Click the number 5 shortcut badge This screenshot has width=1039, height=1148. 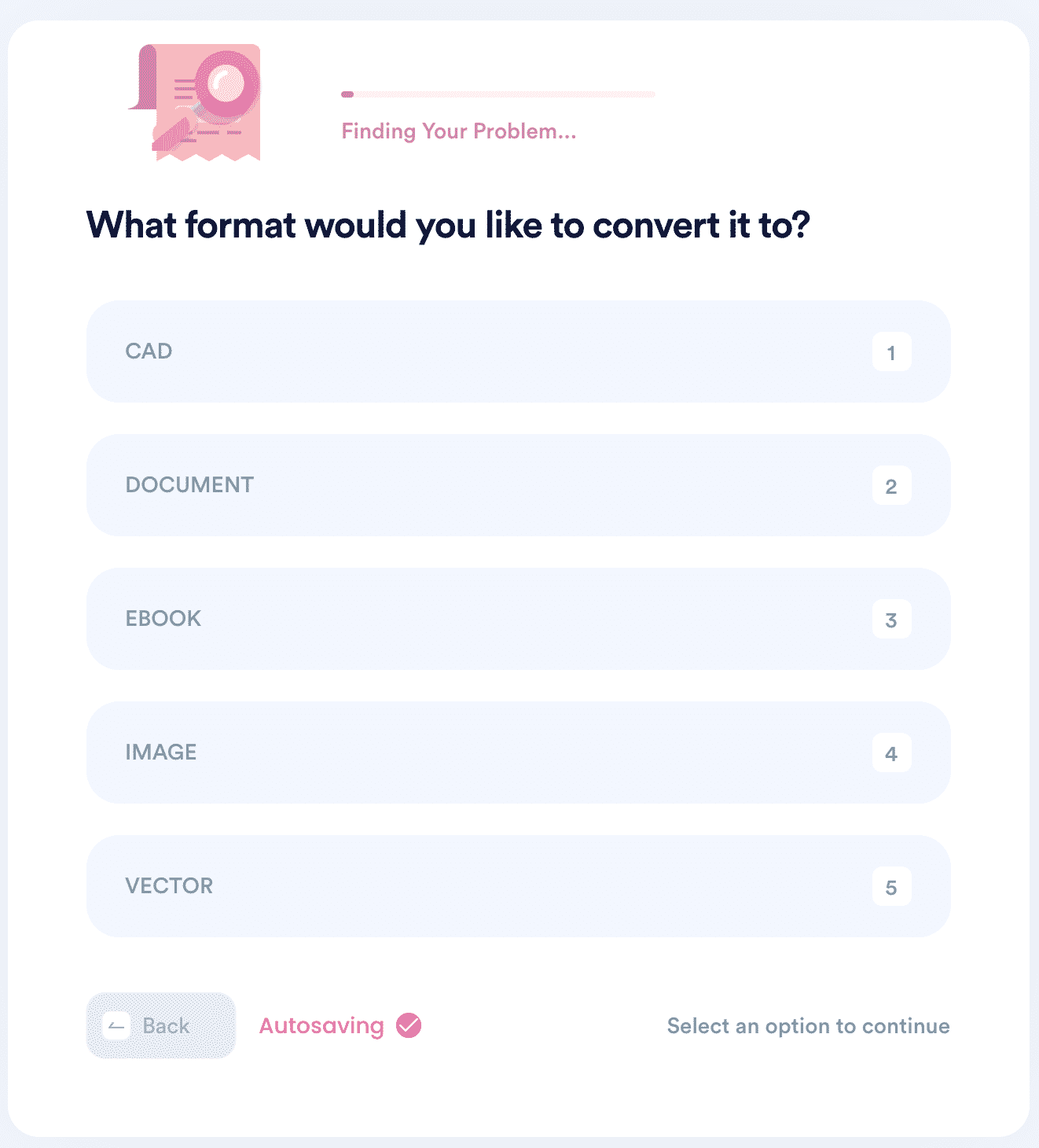tap(891, 886)
